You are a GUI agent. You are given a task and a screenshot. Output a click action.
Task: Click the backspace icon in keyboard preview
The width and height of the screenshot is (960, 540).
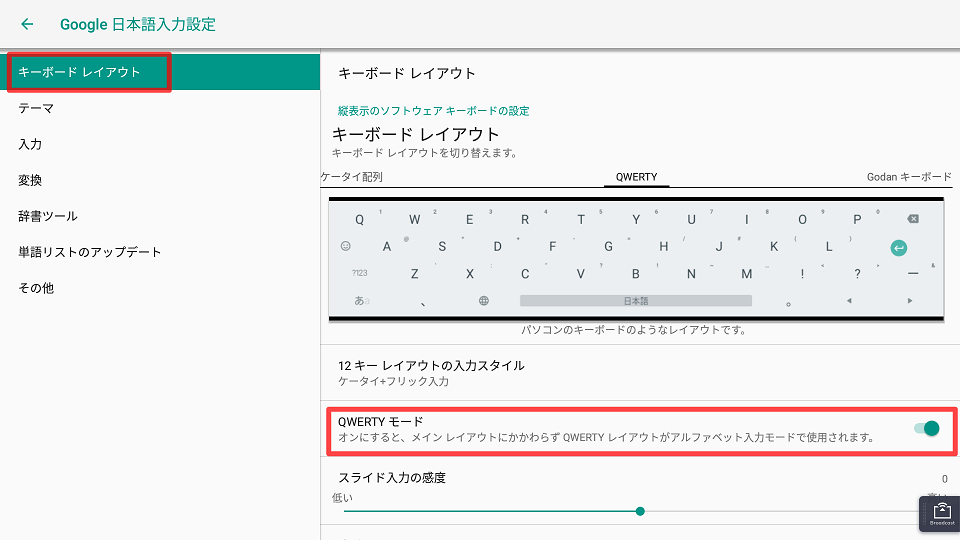(x=912, y=219)
